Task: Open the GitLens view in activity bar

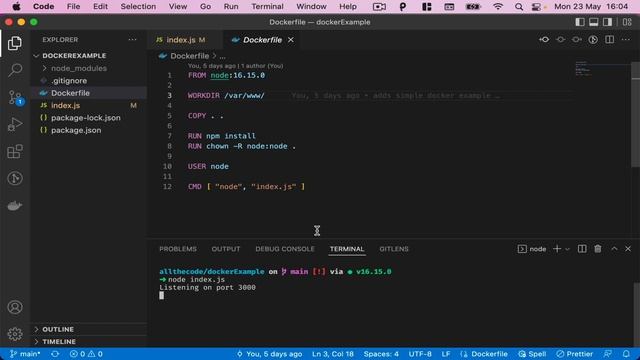Action: pos(15,178)
